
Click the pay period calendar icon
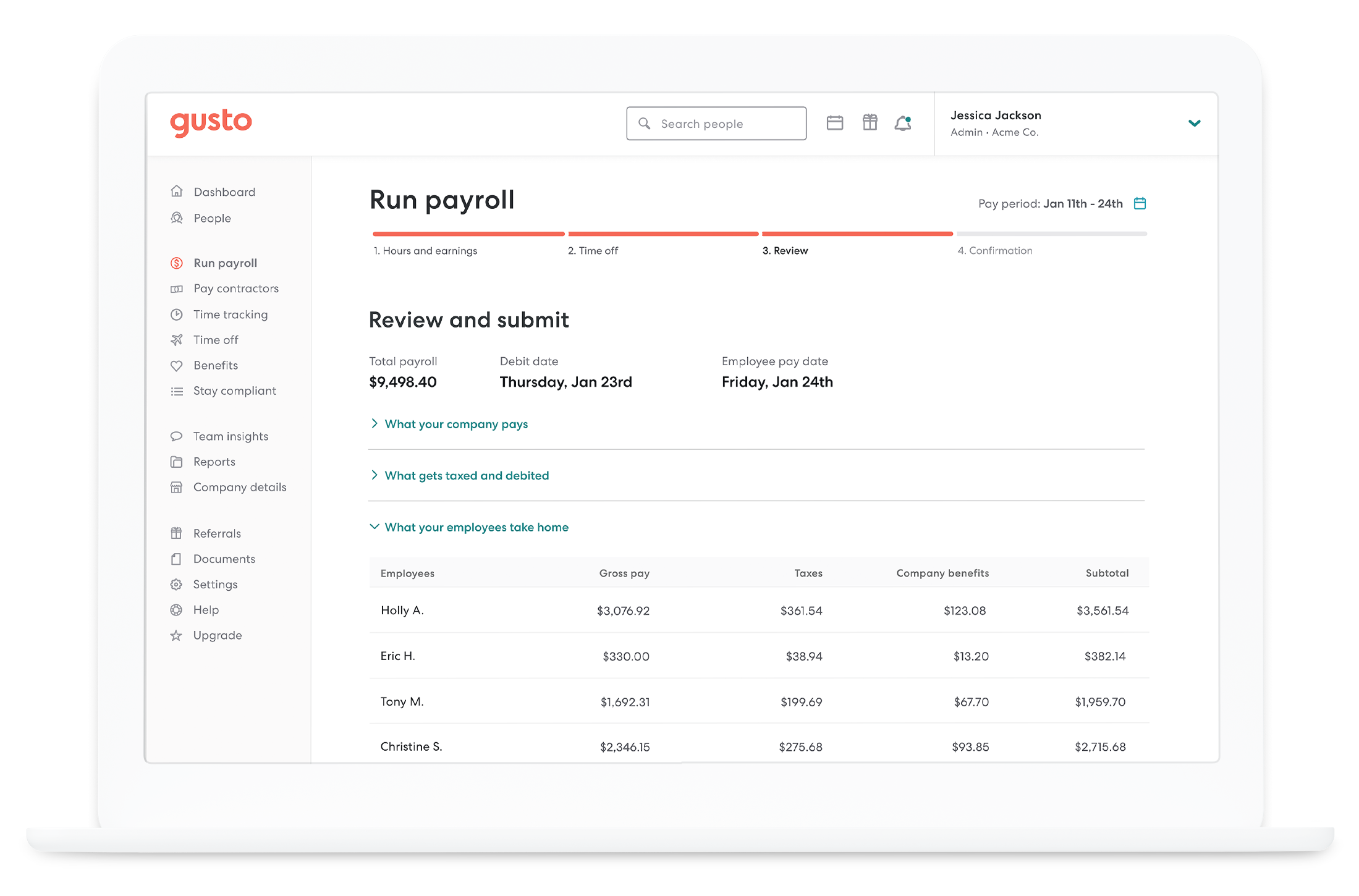pyautogui.click(x=1140, y=203)
